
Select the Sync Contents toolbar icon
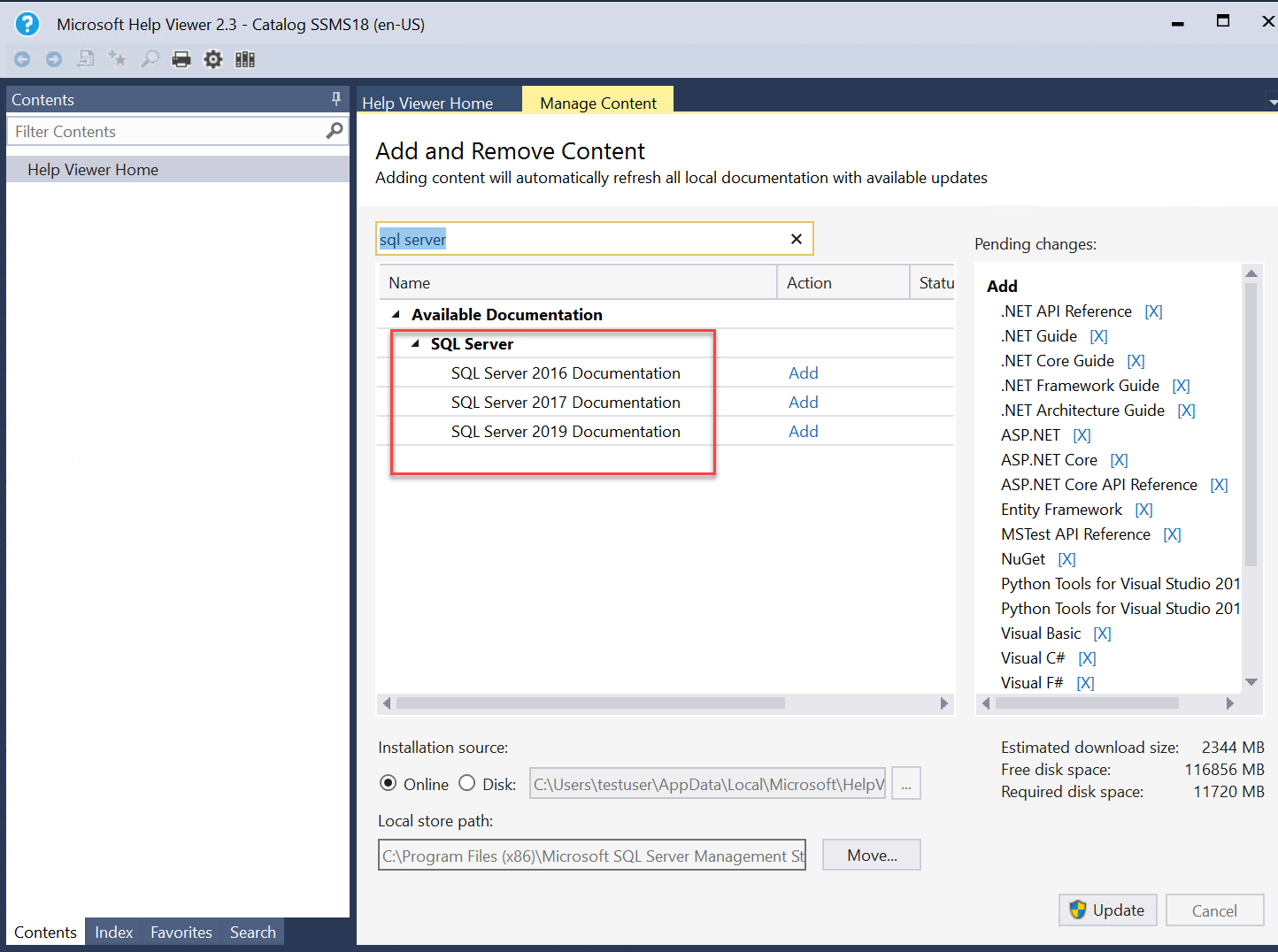click(x=85, y=58)
